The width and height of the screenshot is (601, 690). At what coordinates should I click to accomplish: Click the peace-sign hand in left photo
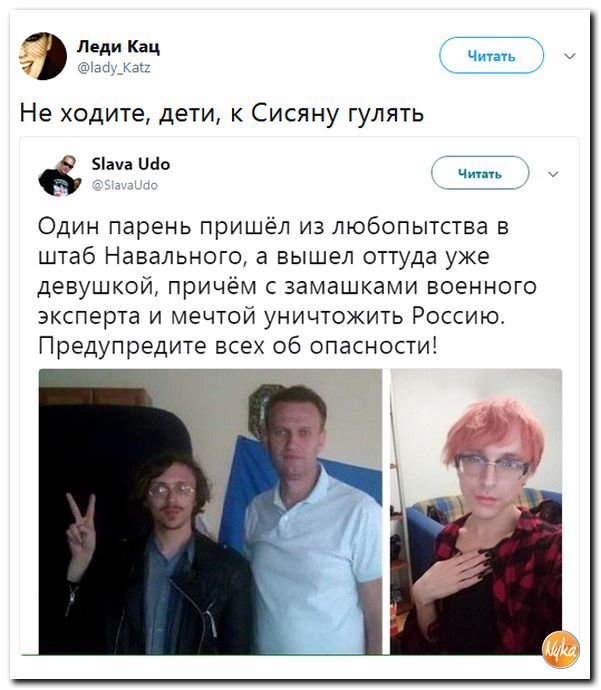(81, 530)
